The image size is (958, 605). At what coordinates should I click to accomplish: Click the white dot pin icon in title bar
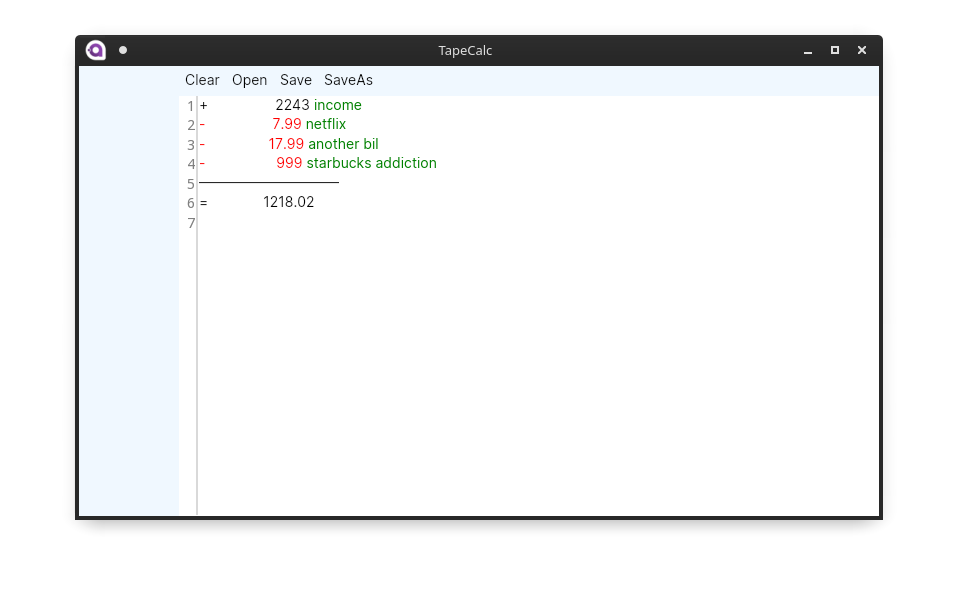123,50
